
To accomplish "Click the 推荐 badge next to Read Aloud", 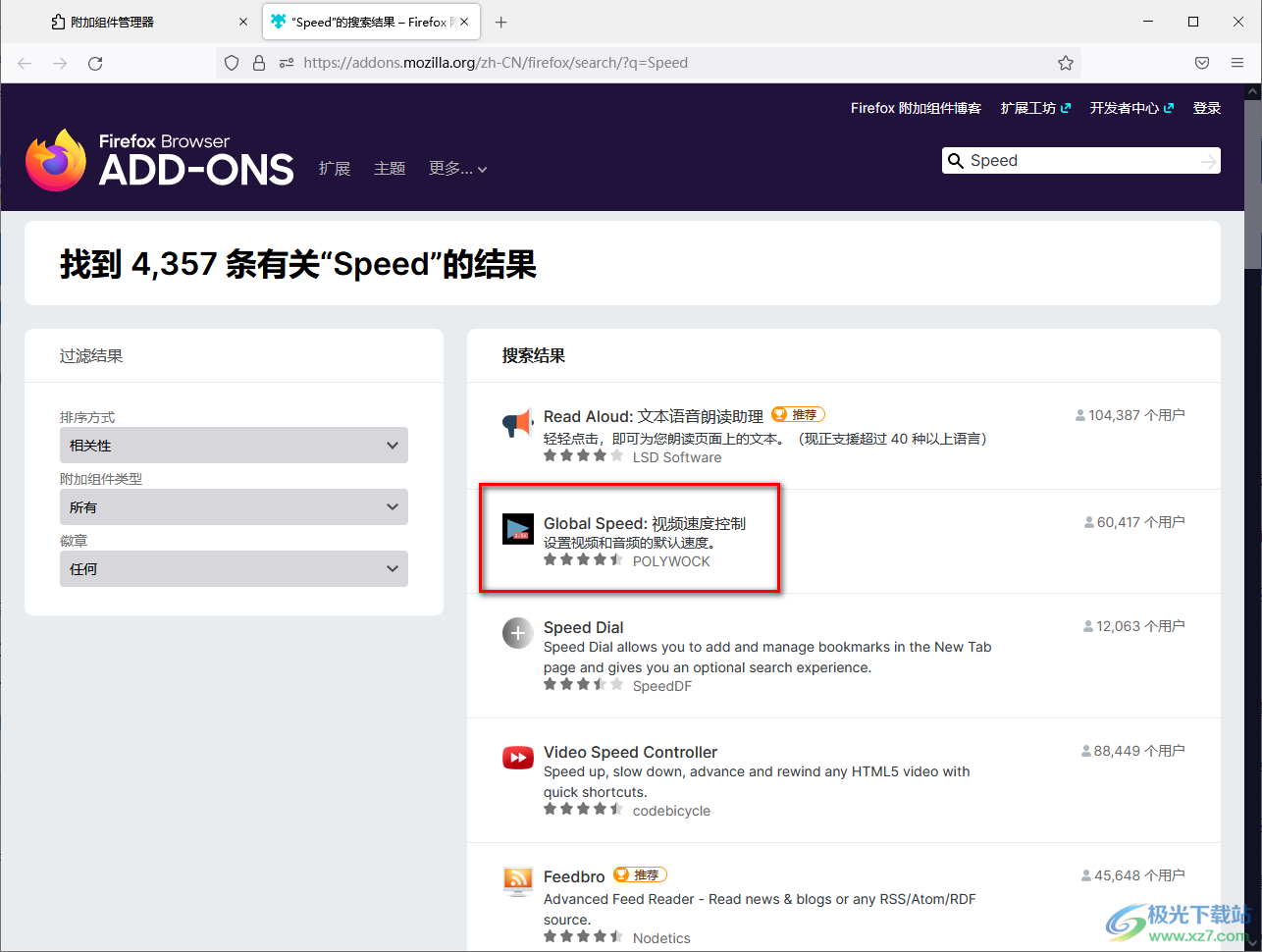I will [x=798, y=415].
